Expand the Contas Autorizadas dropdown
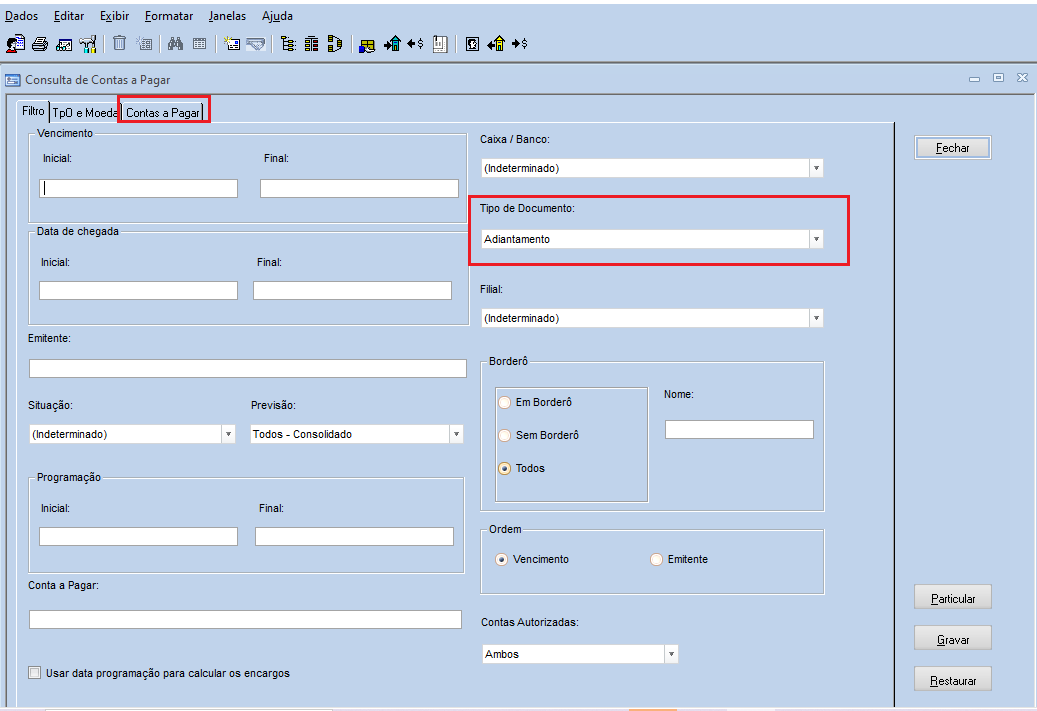Screen dimensions: 1037x711 671,654
